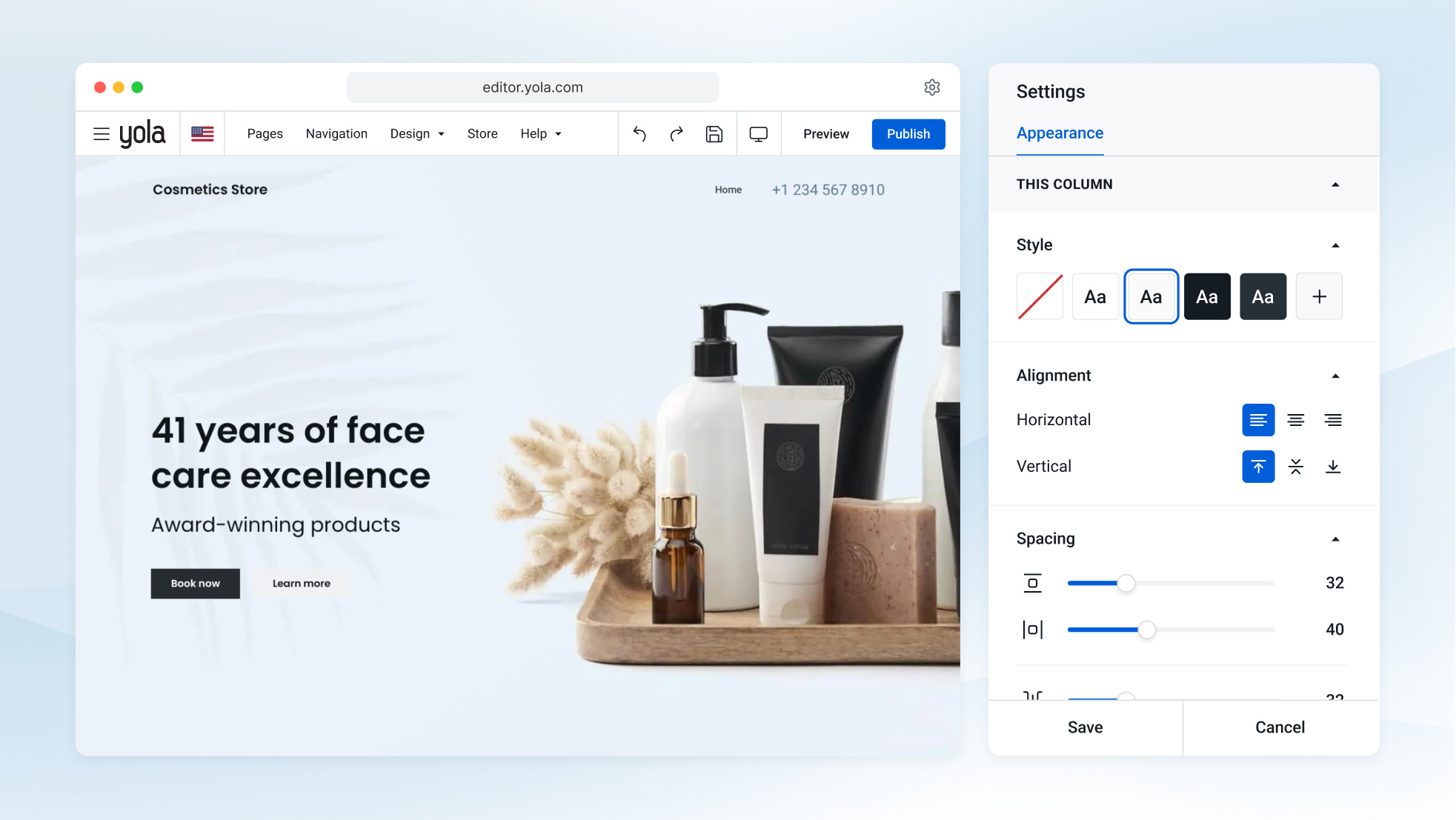
Task: Click the US flag language icon
Action: point(202,134)
